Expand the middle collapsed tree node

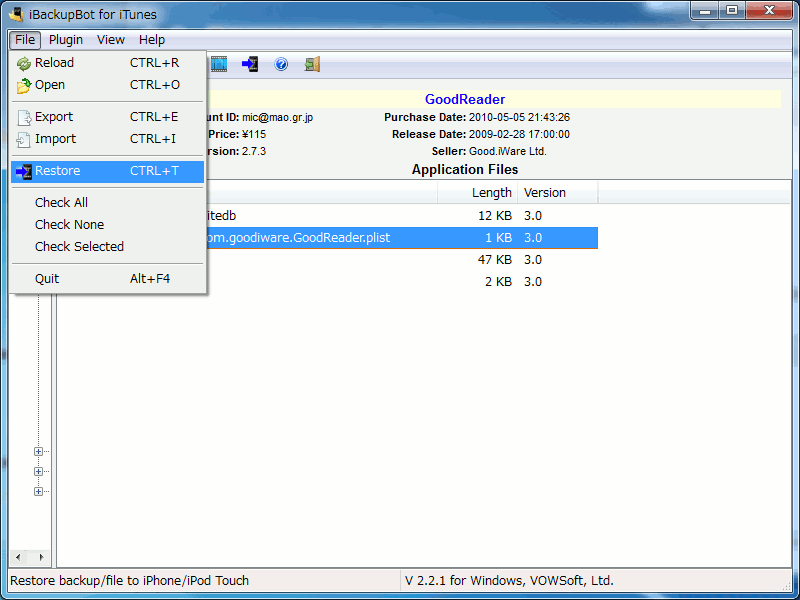click(39, 471)
